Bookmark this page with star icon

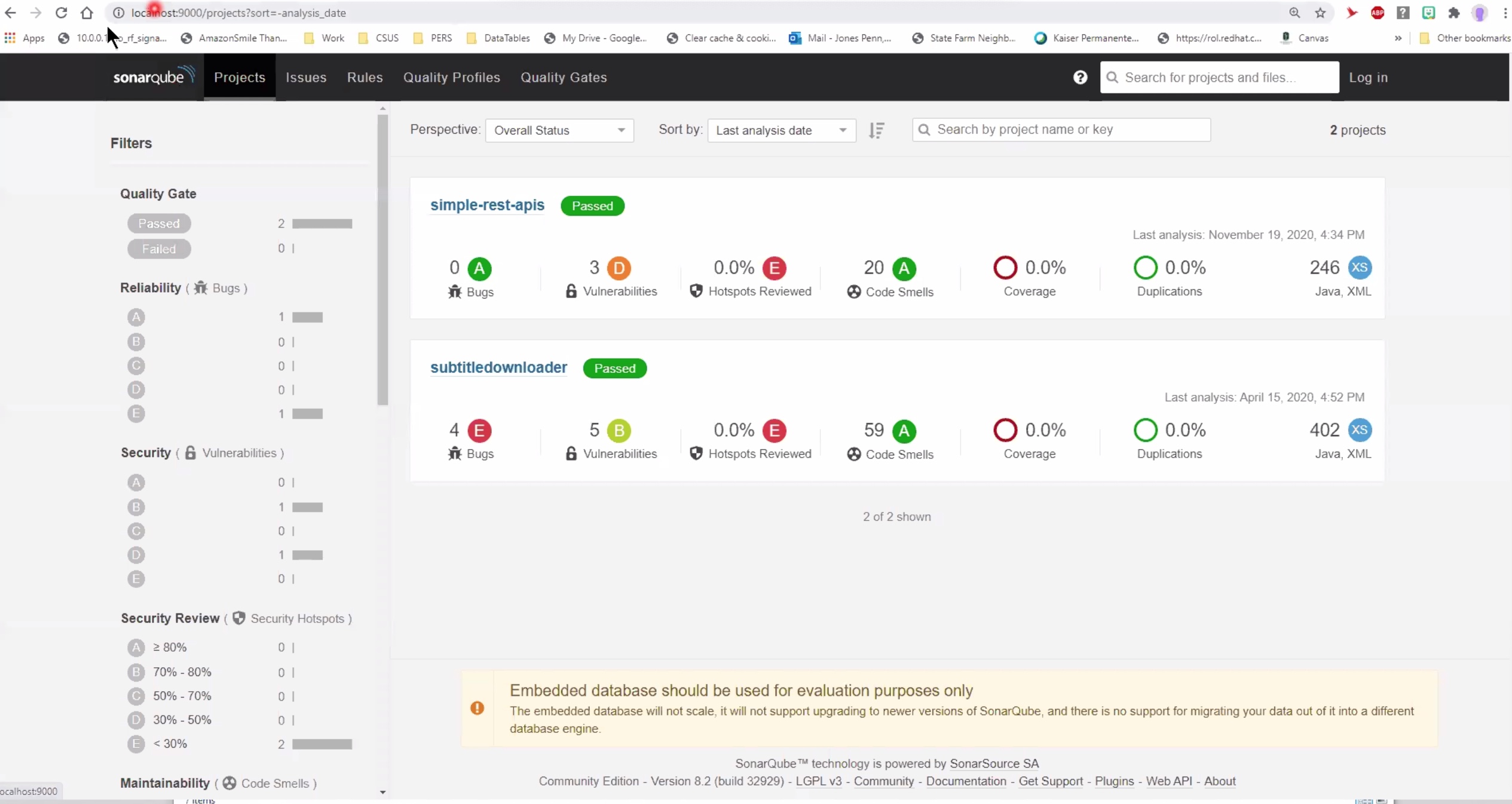(1320, 13)
